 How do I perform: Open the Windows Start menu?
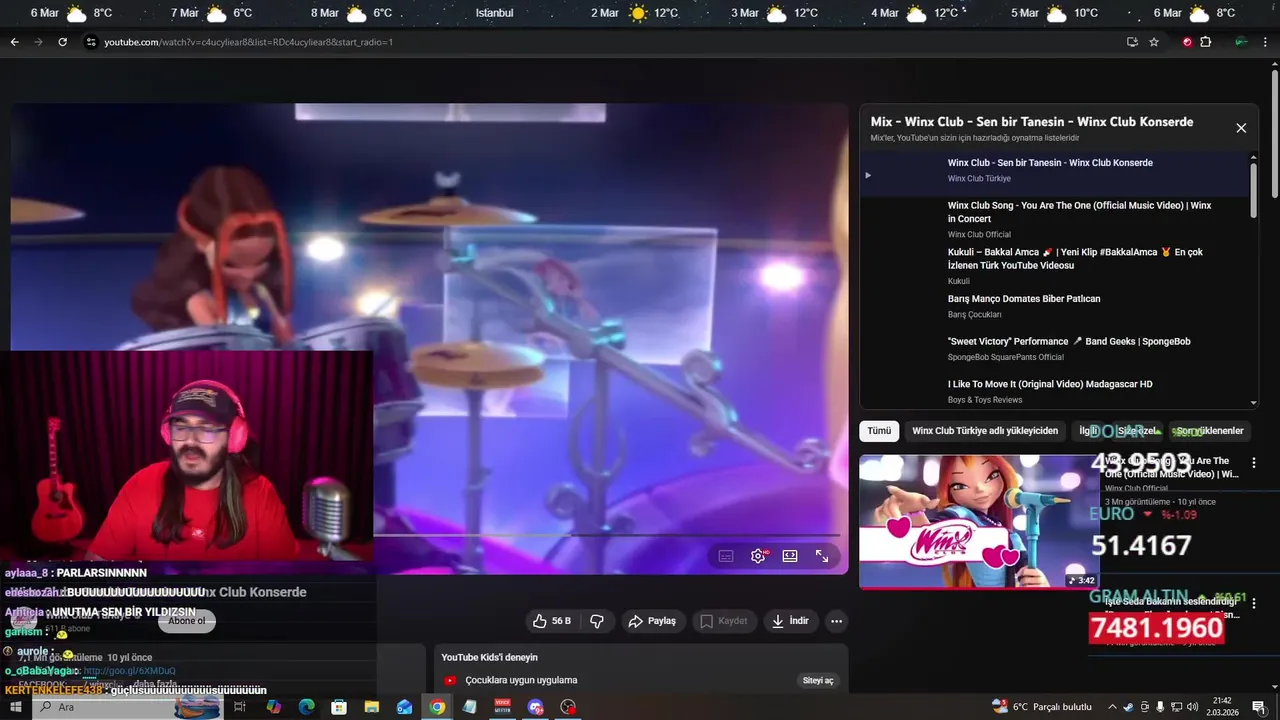click(15, 707)
